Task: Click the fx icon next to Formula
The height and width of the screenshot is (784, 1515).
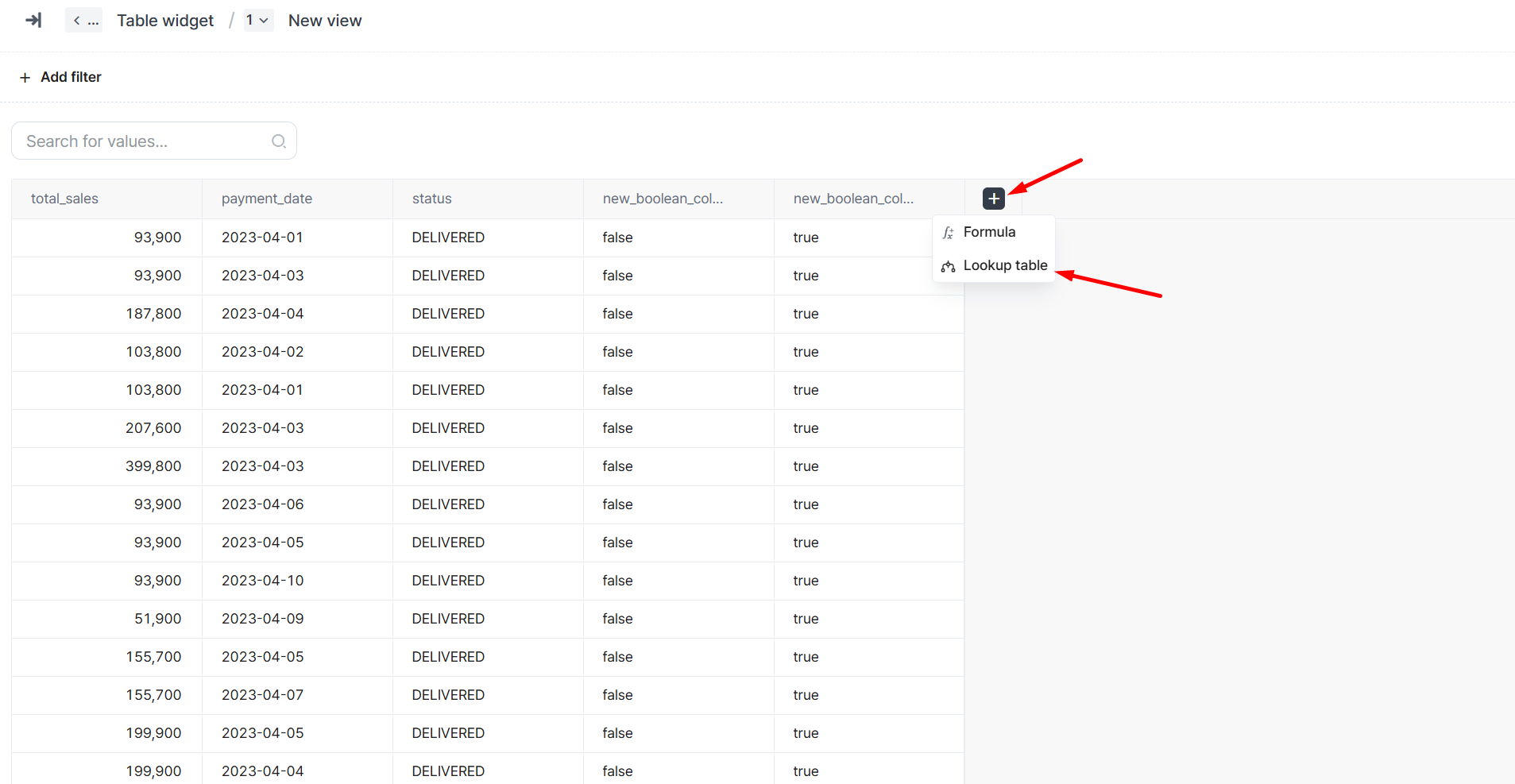Action: 948,233
